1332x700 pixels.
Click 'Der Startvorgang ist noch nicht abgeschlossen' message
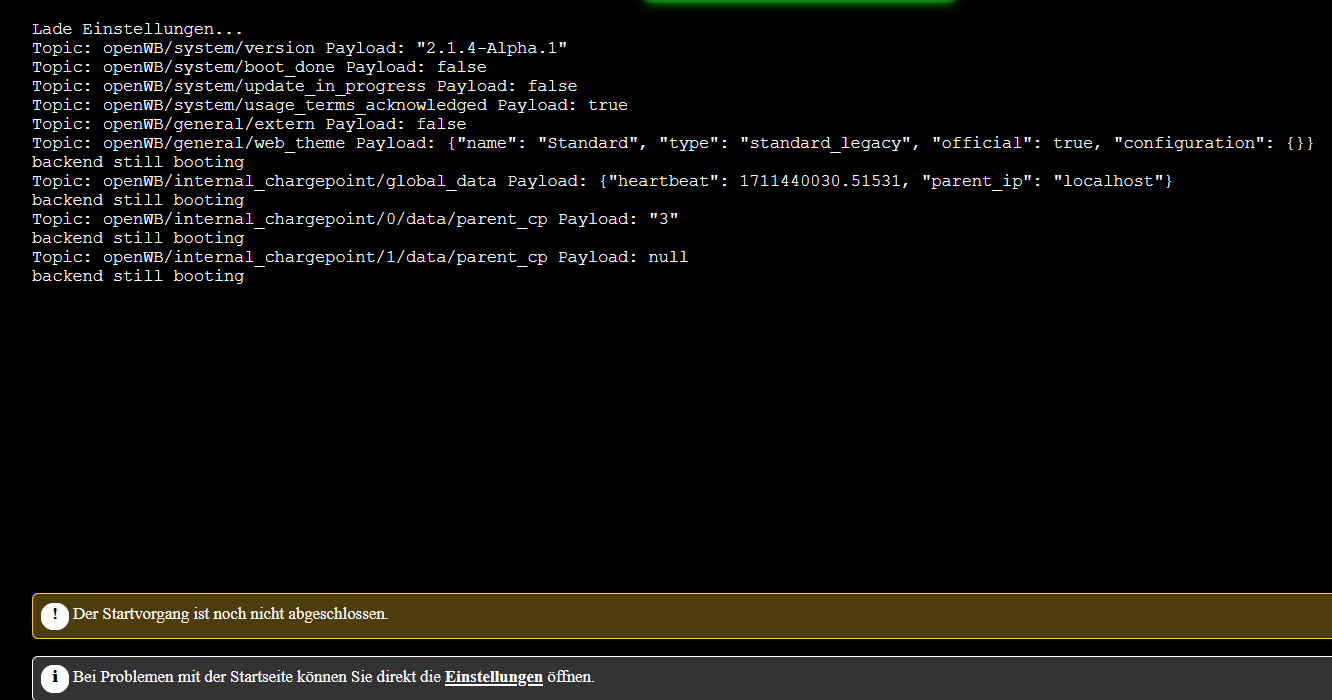pos(230,614)
